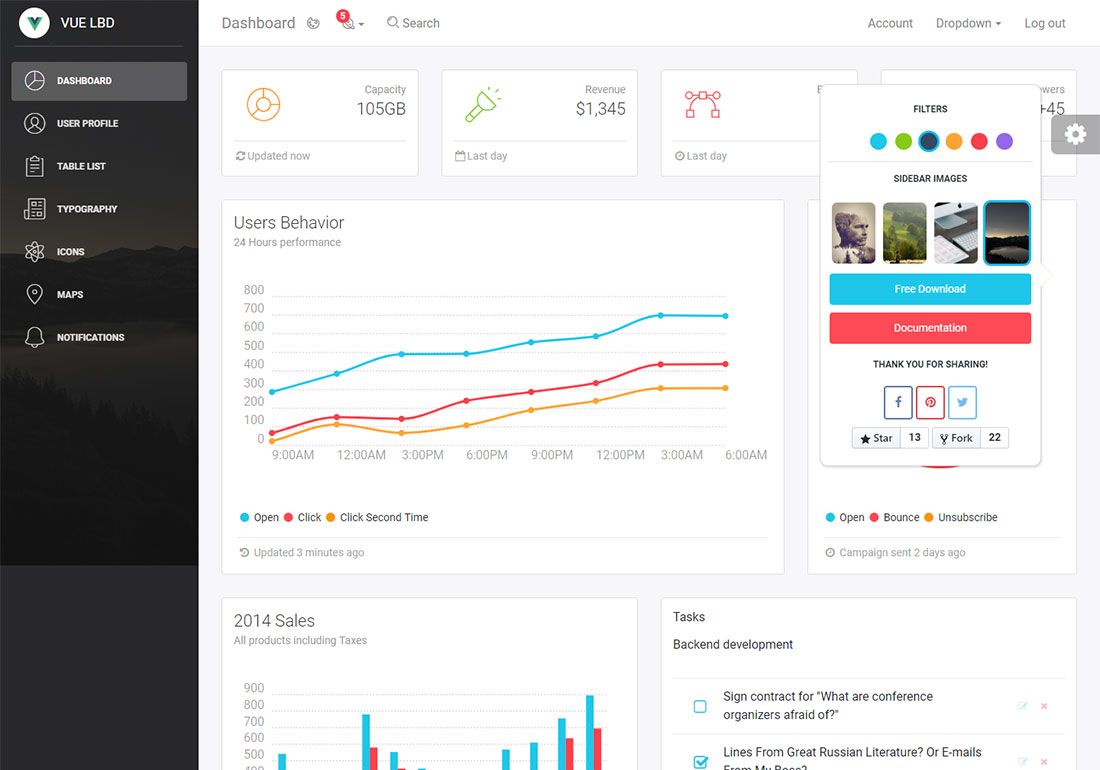1100x770 pixels.
Task: Check the 'Sign contract' task checkbox
Action: [700, 707]
